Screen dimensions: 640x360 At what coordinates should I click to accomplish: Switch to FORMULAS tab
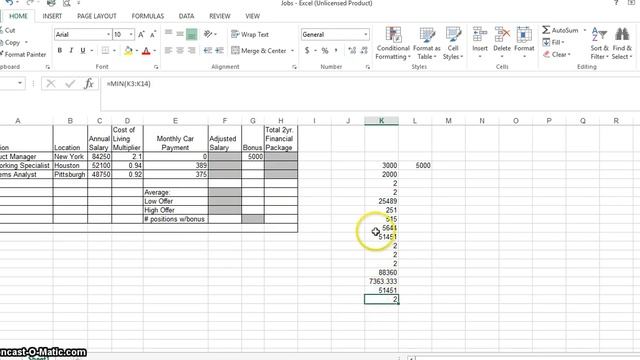[148, 16]
